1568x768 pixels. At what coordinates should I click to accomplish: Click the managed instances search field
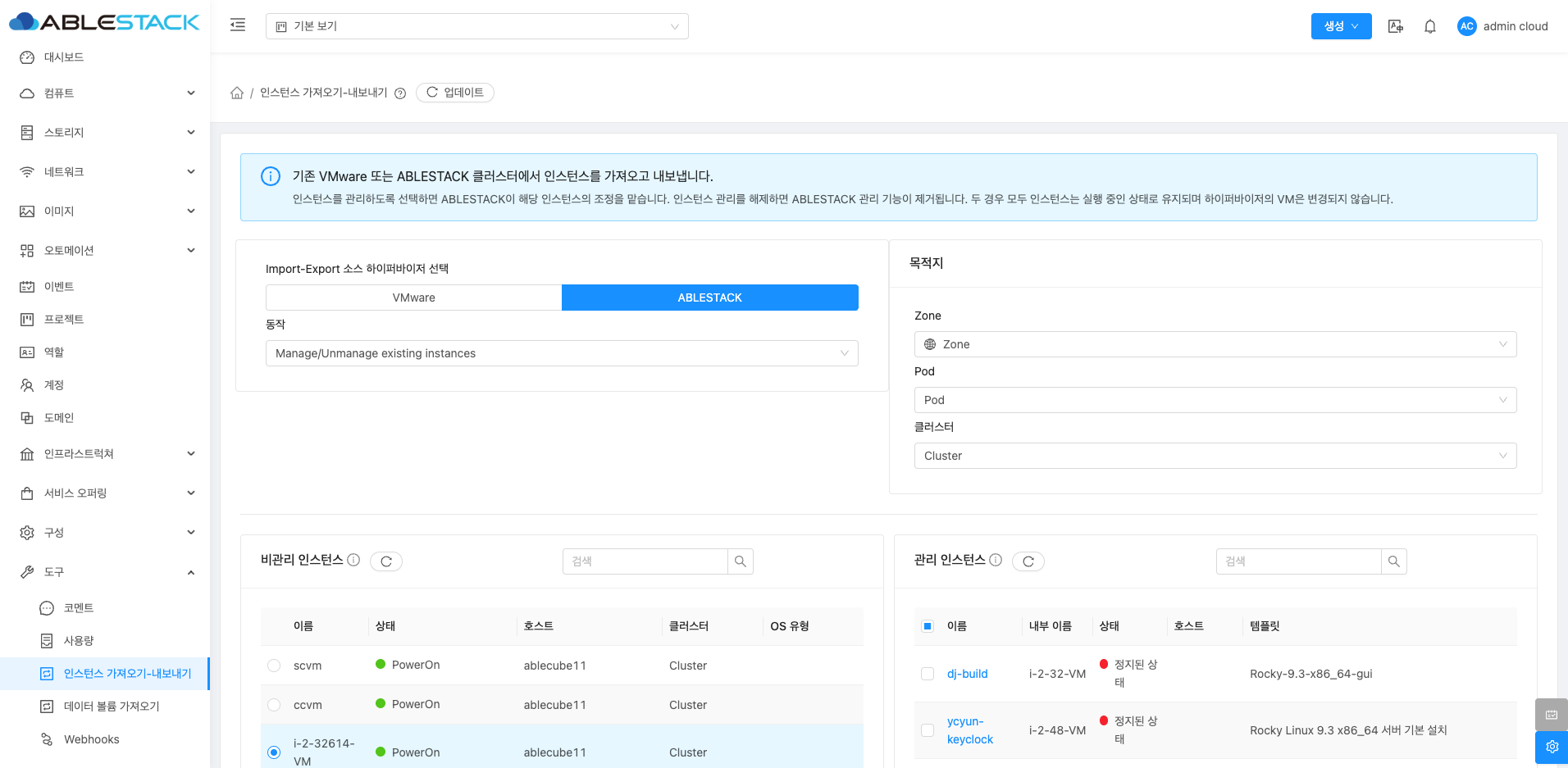1298,561
